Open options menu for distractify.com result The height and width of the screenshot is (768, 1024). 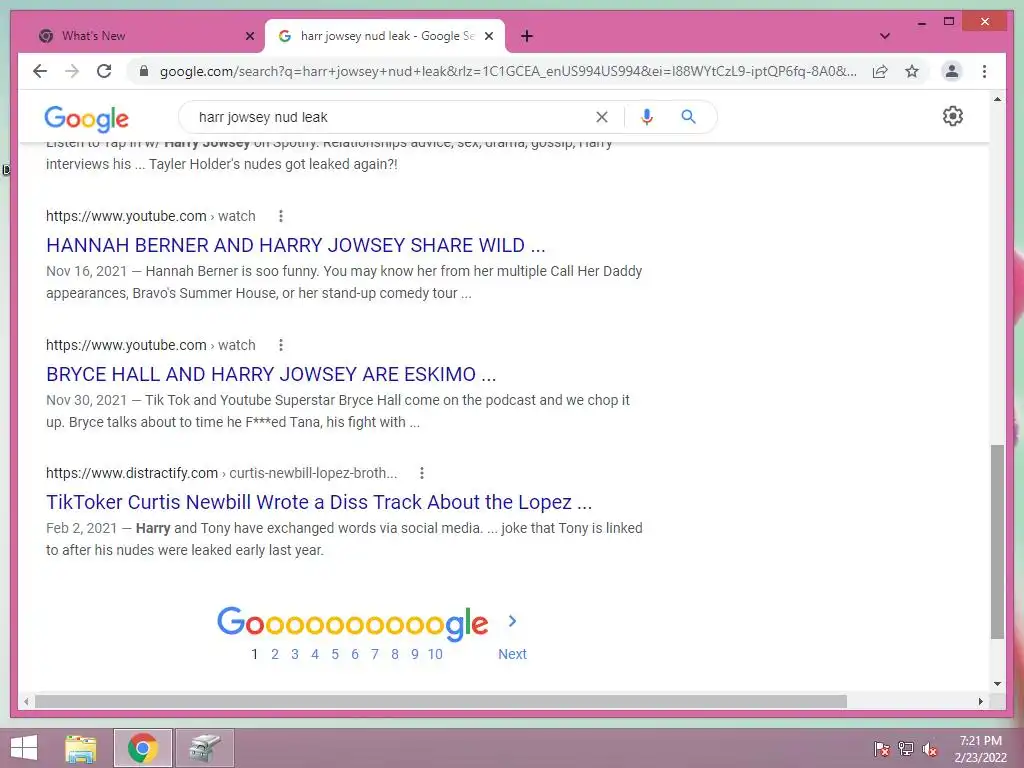[422, 473]
